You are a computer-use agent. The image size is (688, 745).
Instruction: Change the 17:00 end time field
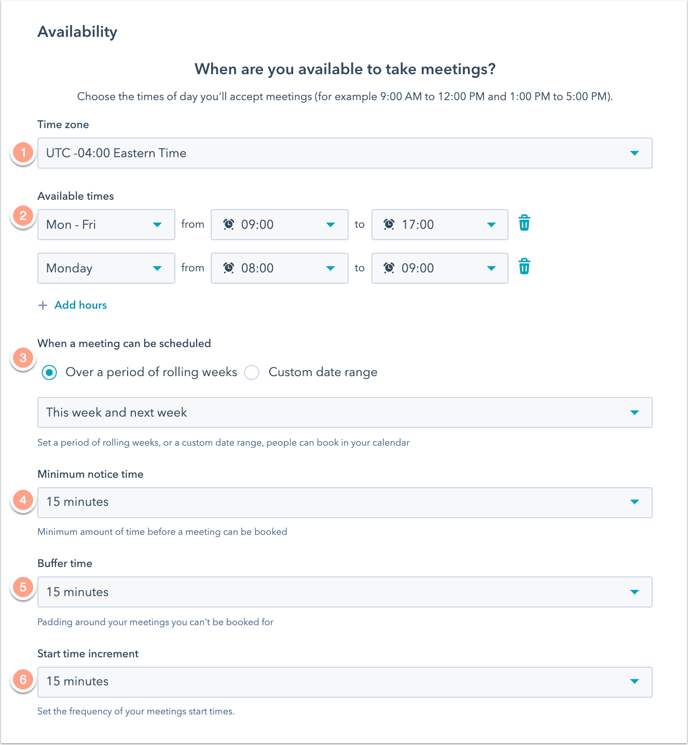coord(440,225)
